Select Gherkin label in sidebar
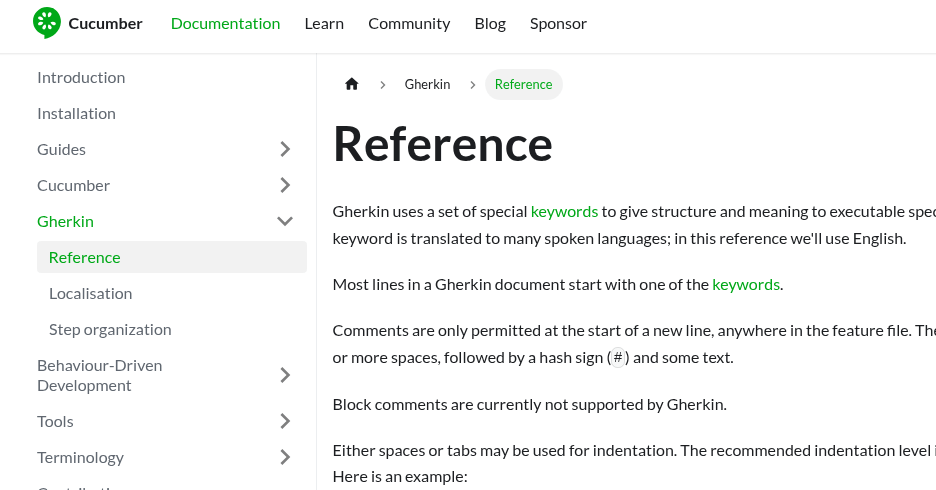This screenshot has height=490, width=936. 65,221
